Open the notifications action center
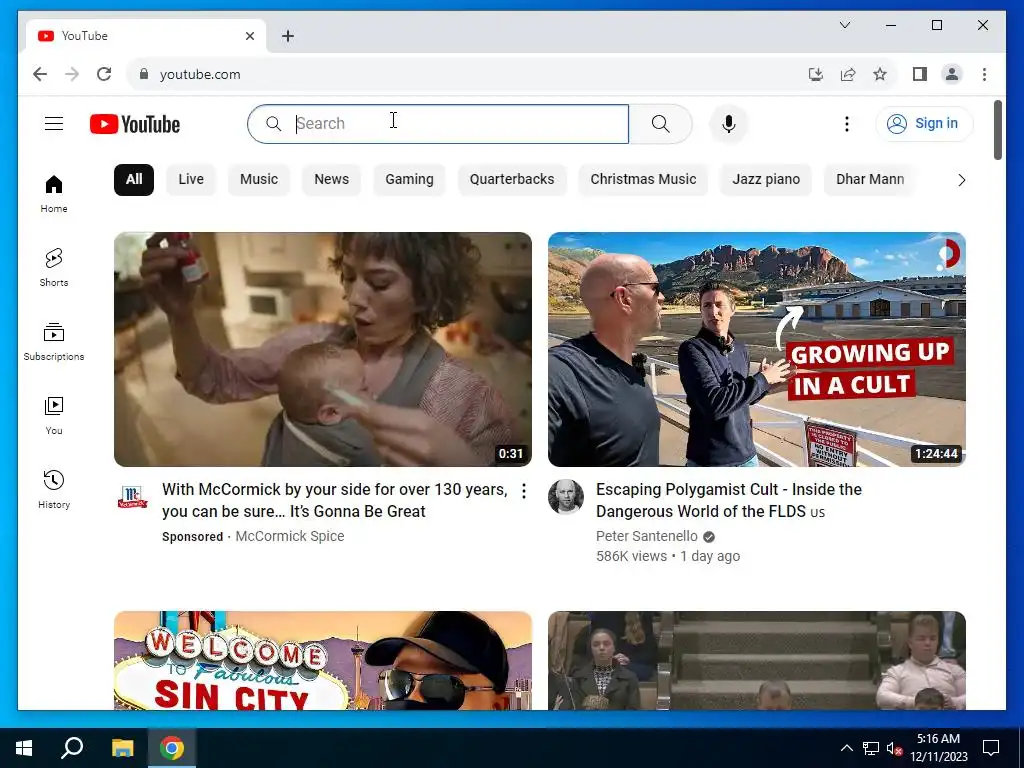The image size is (1024, 768). (991, 748)
